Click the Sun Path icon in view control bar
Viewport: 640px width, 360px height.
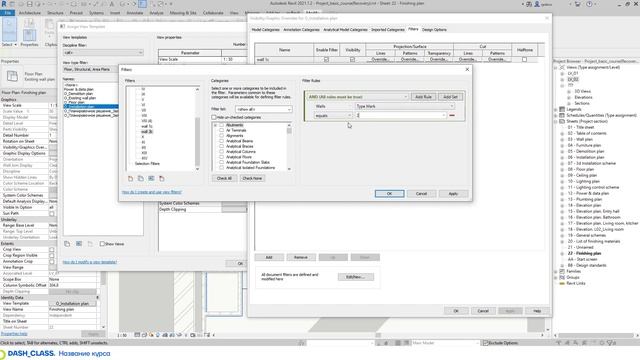pyautogui.click(x=151, y=335)
